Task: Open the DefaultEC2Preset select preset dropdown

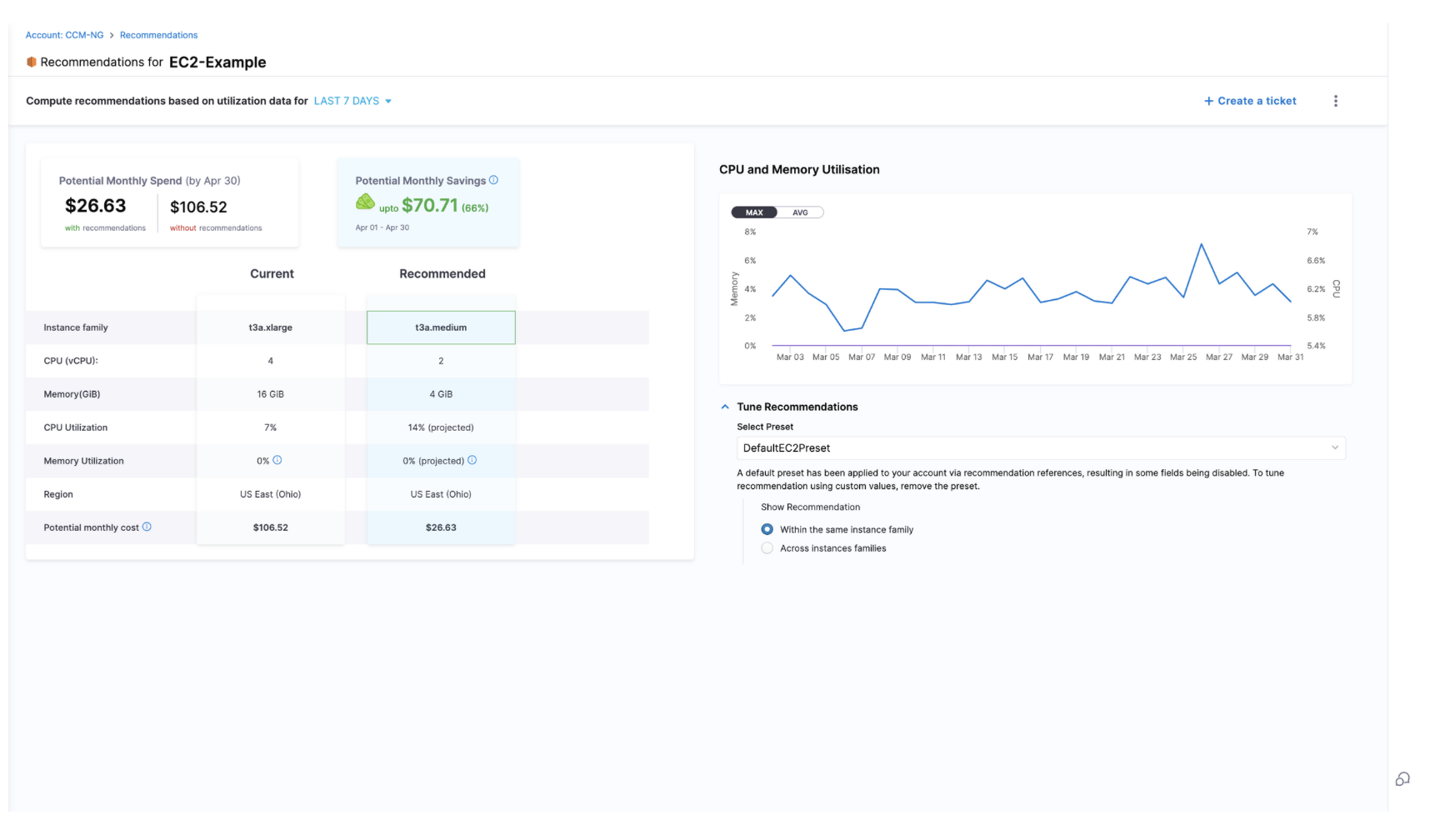Action: tap(1040, 448)
